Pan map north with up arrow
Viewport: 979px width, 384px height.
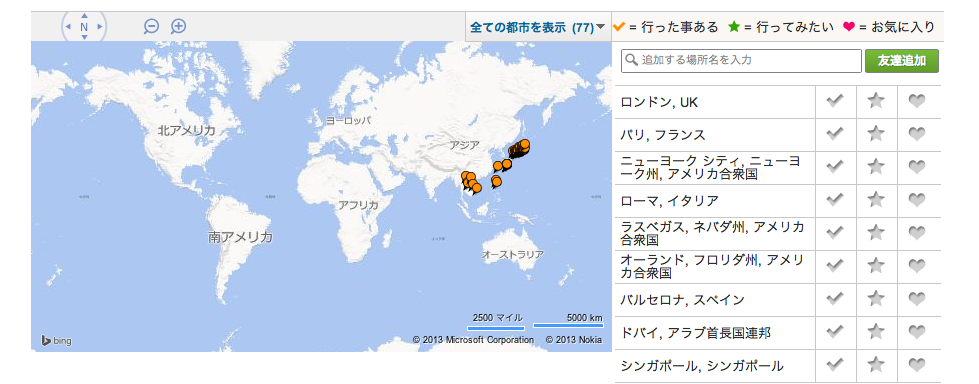tap(84, 16)
